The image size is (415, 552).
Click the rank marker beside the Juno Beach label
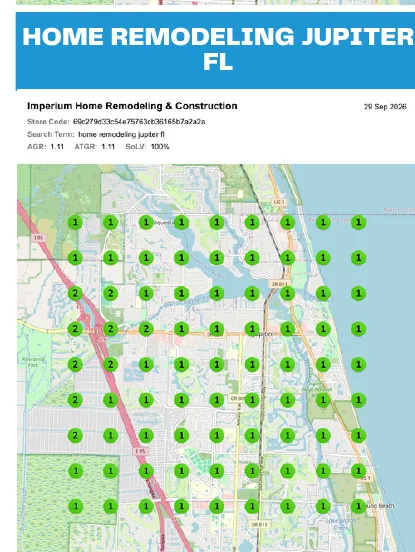pos(358,506)
